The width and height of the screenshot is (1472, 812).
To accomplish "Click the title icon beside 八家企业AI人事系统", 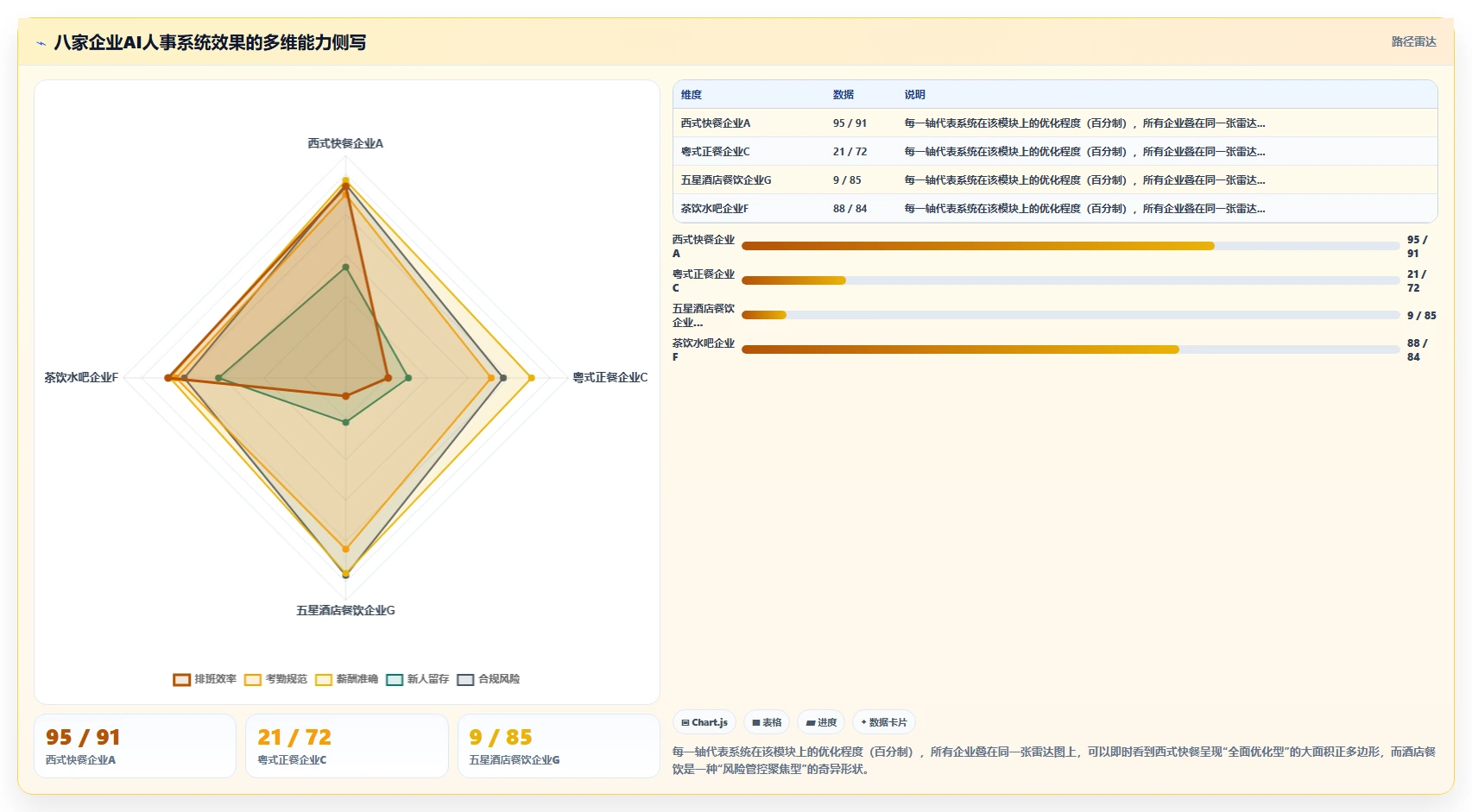I will pyautogui.click(x=41, y=42).
